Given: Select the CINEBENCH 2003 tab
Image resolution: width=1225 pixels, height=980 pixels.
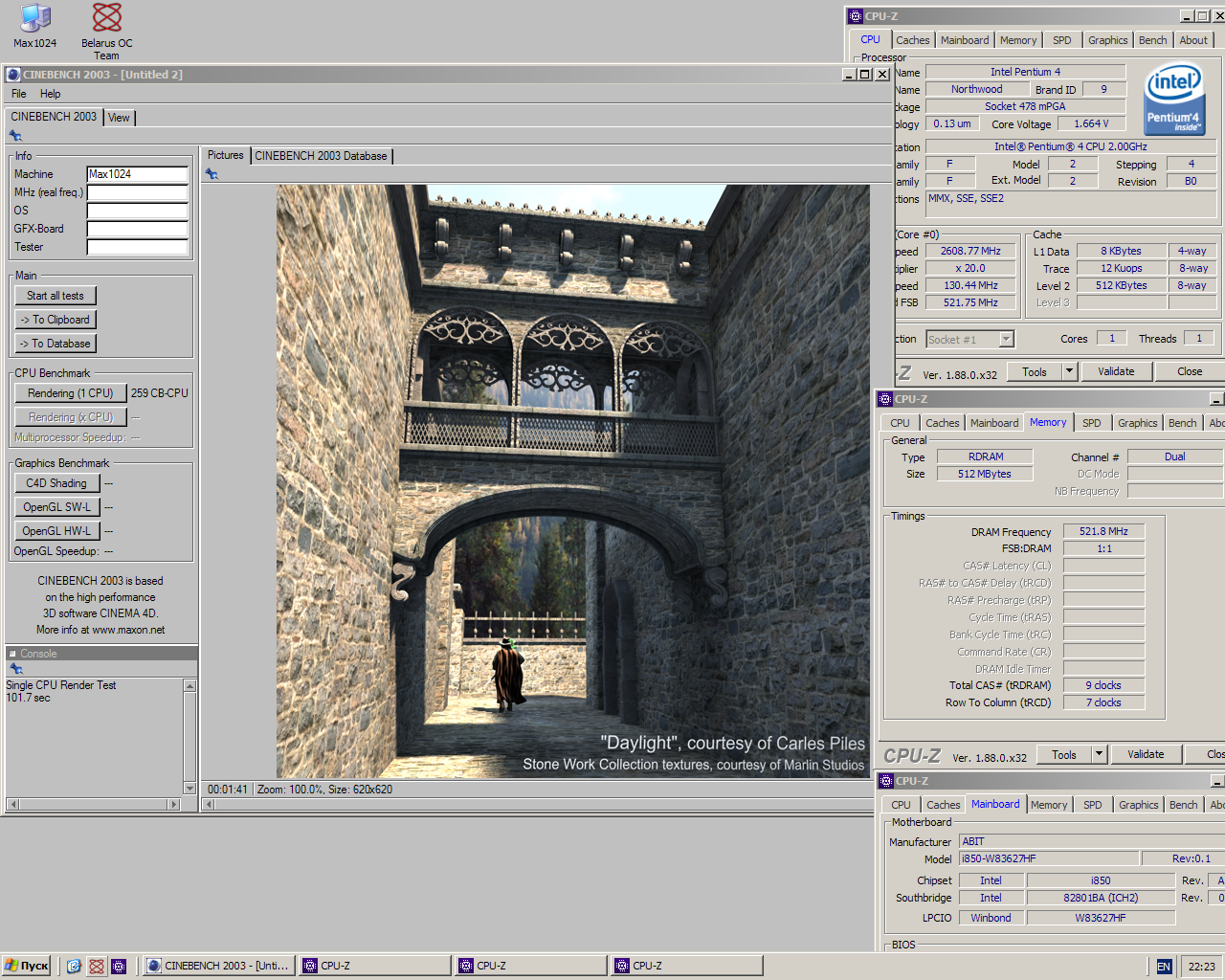Looking at the screenshot, I should [x=54, y=117].
